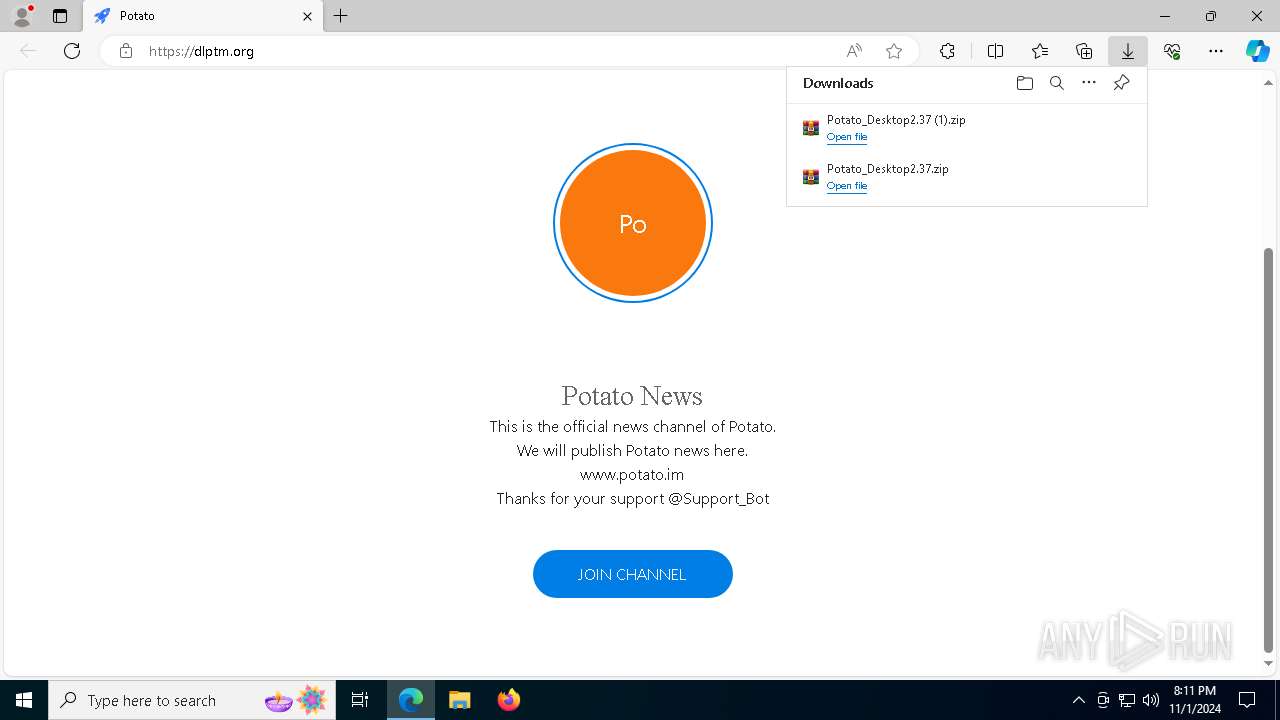Open Firefox from the taskbar
1280x720 pixels.
509,700
